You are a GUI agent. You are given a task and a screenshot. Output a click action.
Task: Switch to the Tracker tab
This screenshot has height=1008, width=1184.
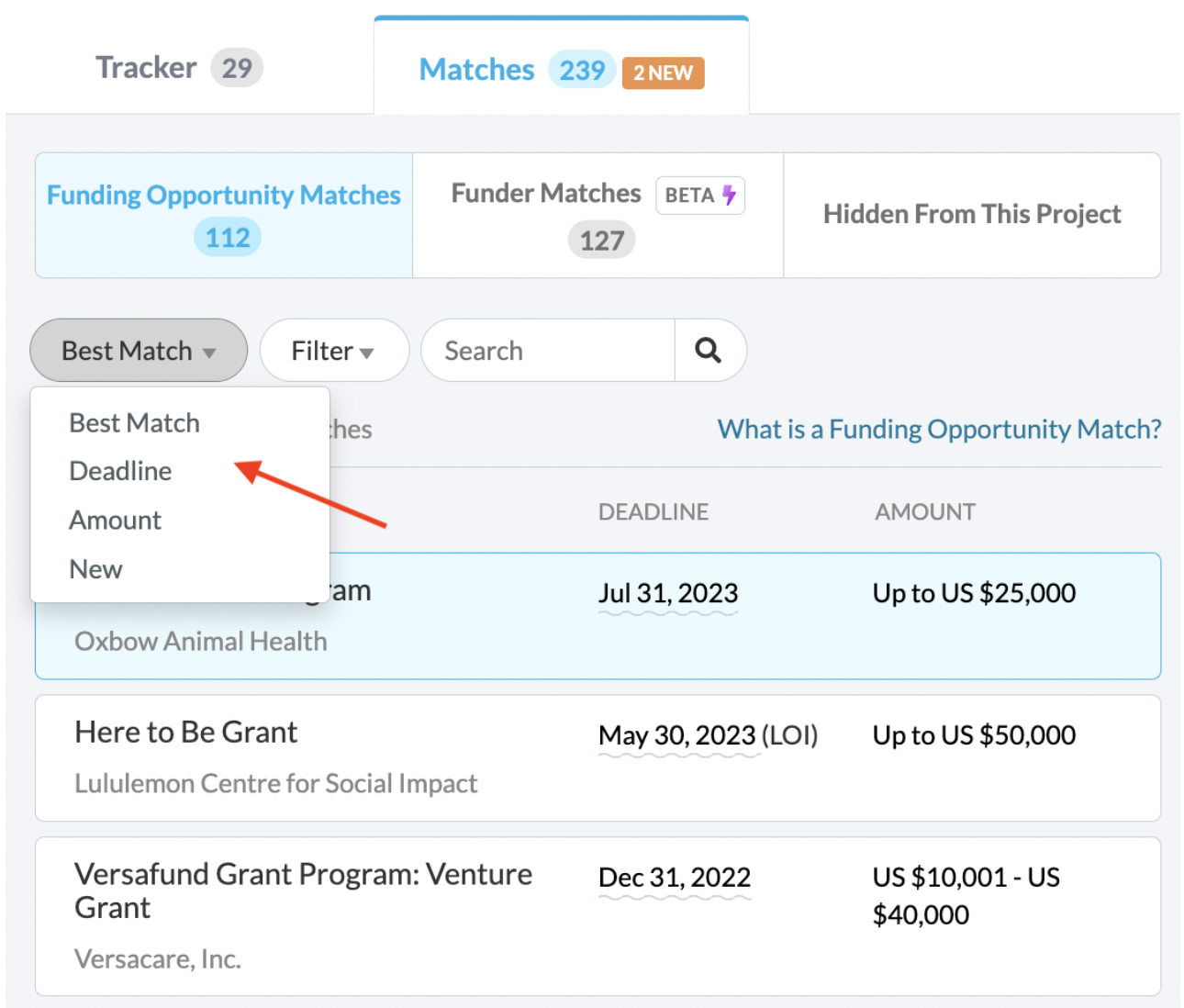[147, 67]
